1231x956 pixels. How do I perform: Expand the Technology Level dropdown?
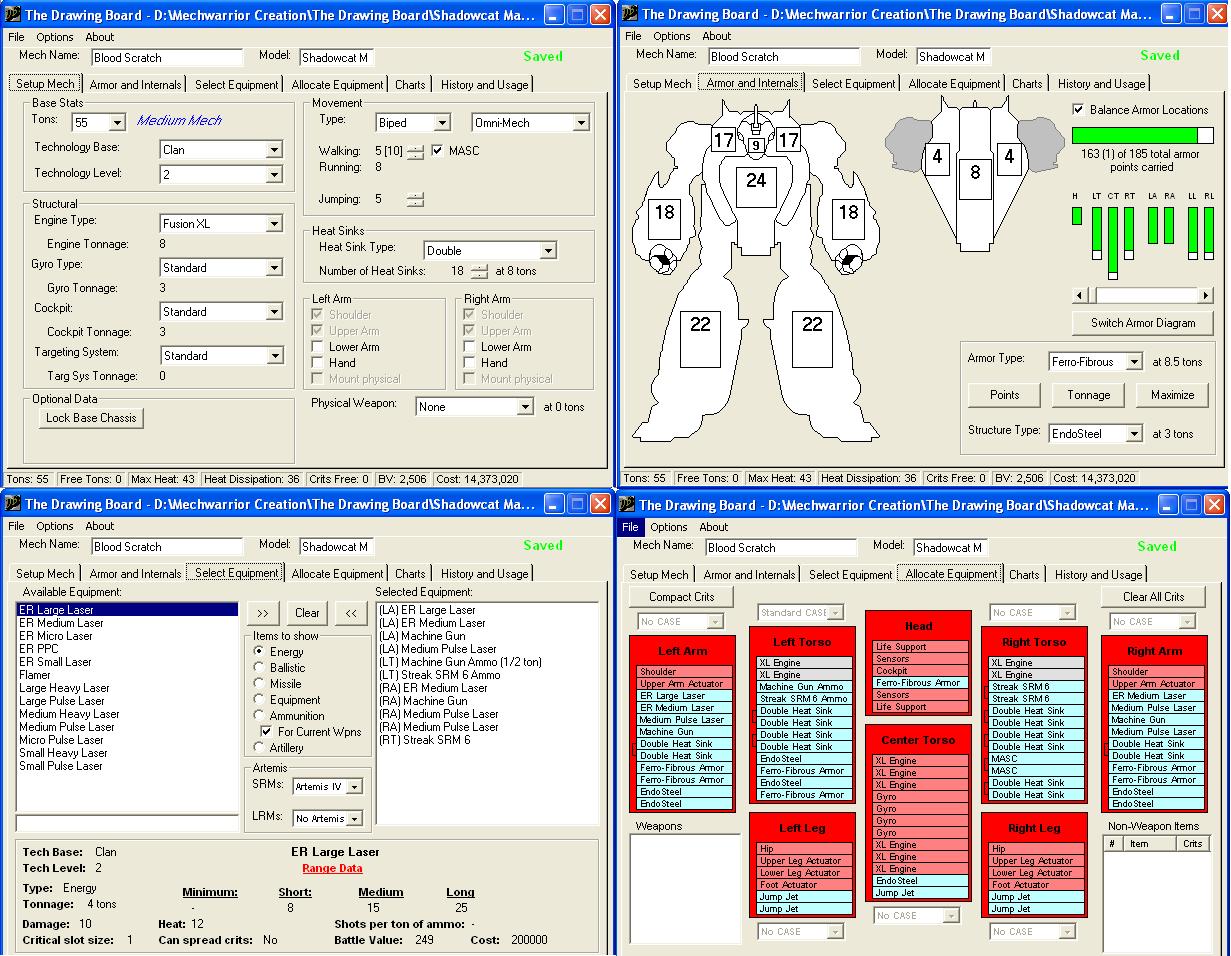274,175
